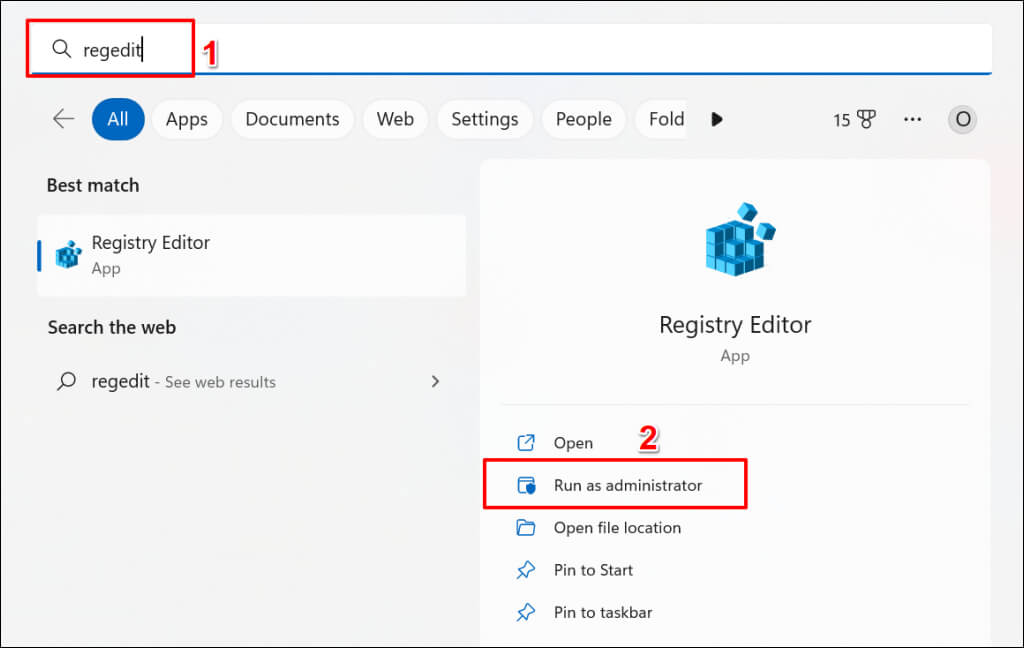Image resolution: width=1024 pixels, height=648 pixels.
Task: Select Open file location
Action: 616,527
